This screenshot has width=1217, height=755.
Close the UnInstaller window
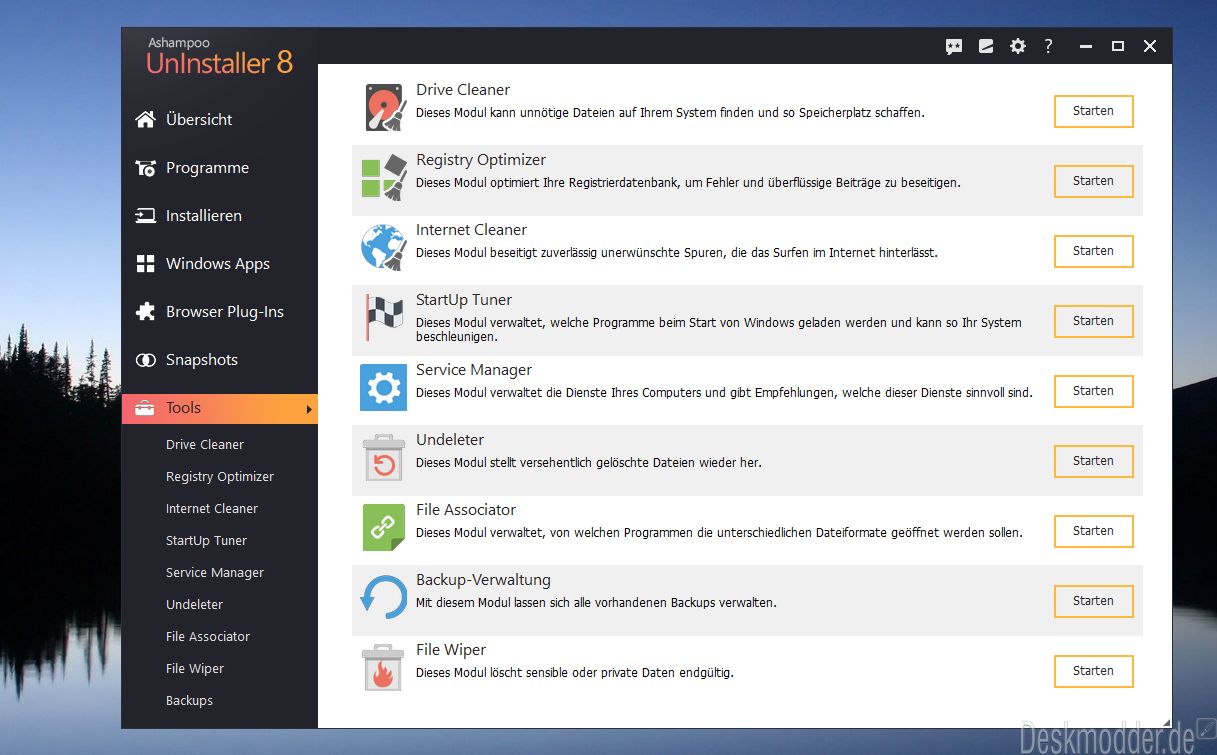point(1150,46)
